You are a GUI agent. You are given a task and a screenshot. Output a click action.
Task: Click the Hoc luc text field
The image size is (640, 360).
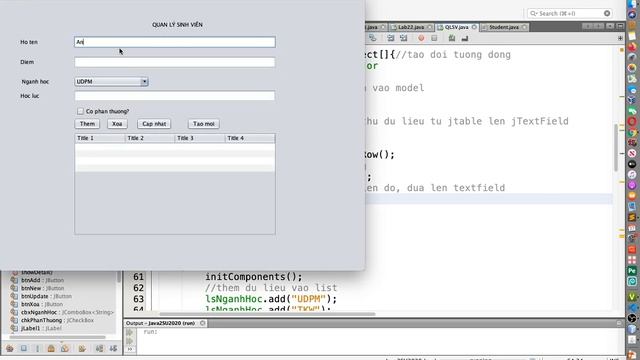pos(175,96)
